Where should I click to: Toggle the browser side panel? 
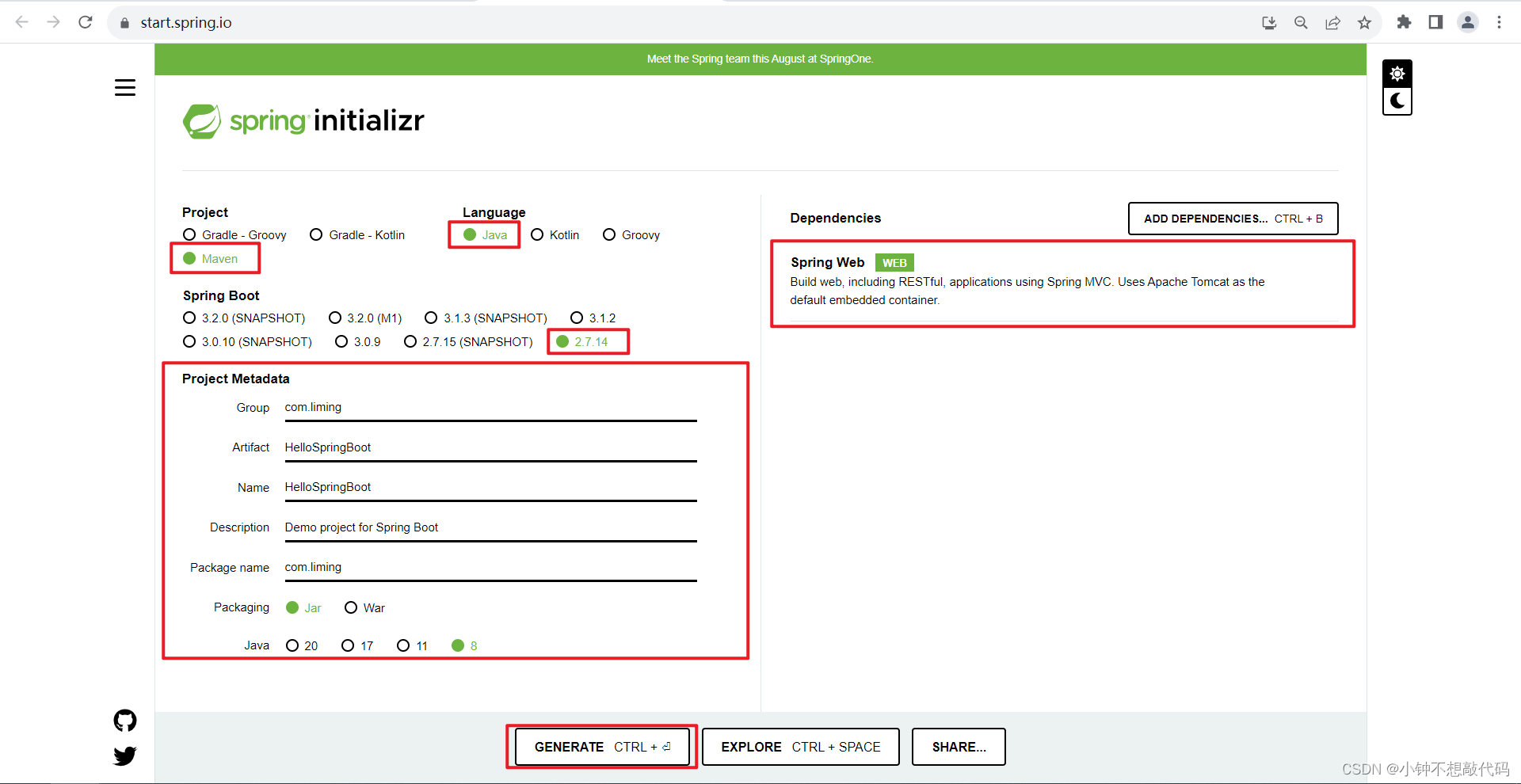pyautogui.click(x=1435, y=22)
